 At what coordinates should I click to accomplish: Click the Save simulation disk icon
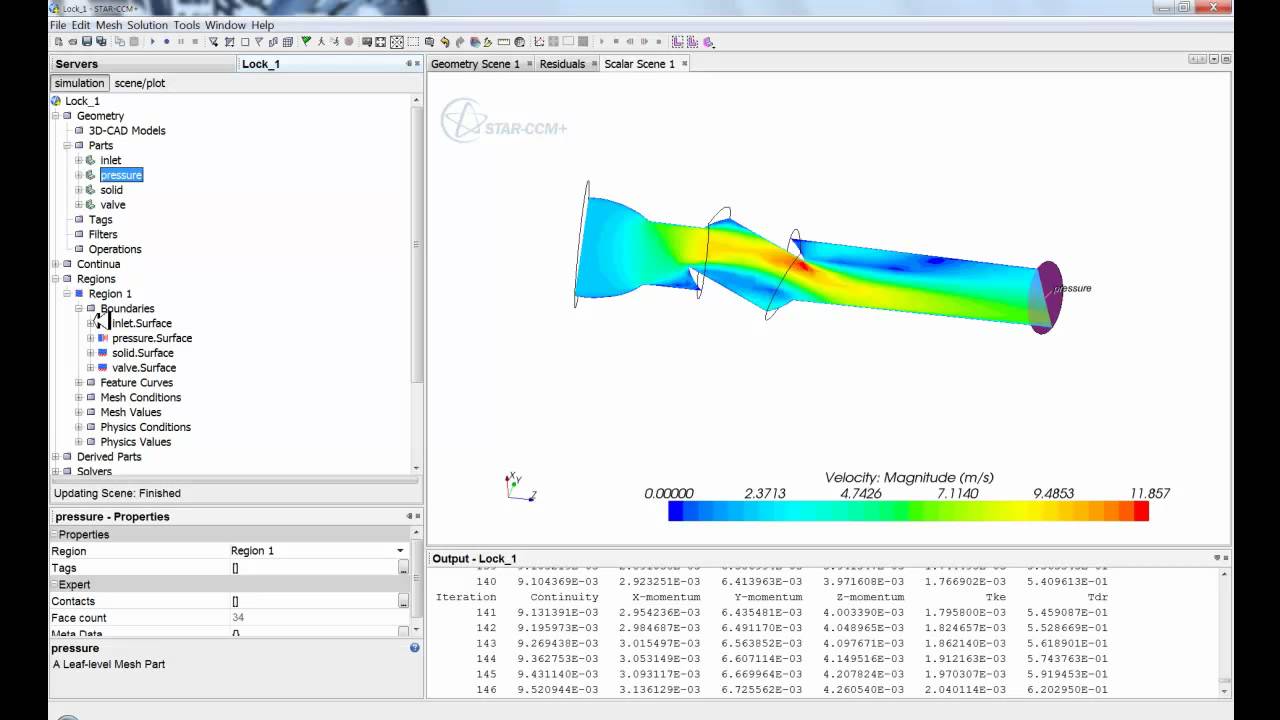pyautogui.click(x=87, y=42)
